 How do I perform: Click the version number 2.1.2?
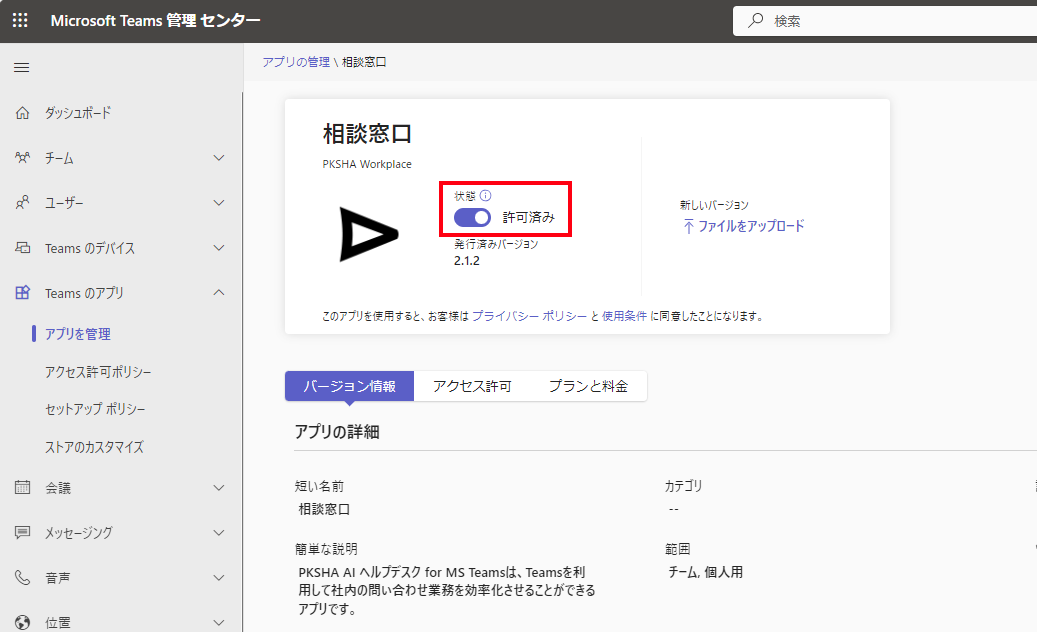click(x=467, y=260)
